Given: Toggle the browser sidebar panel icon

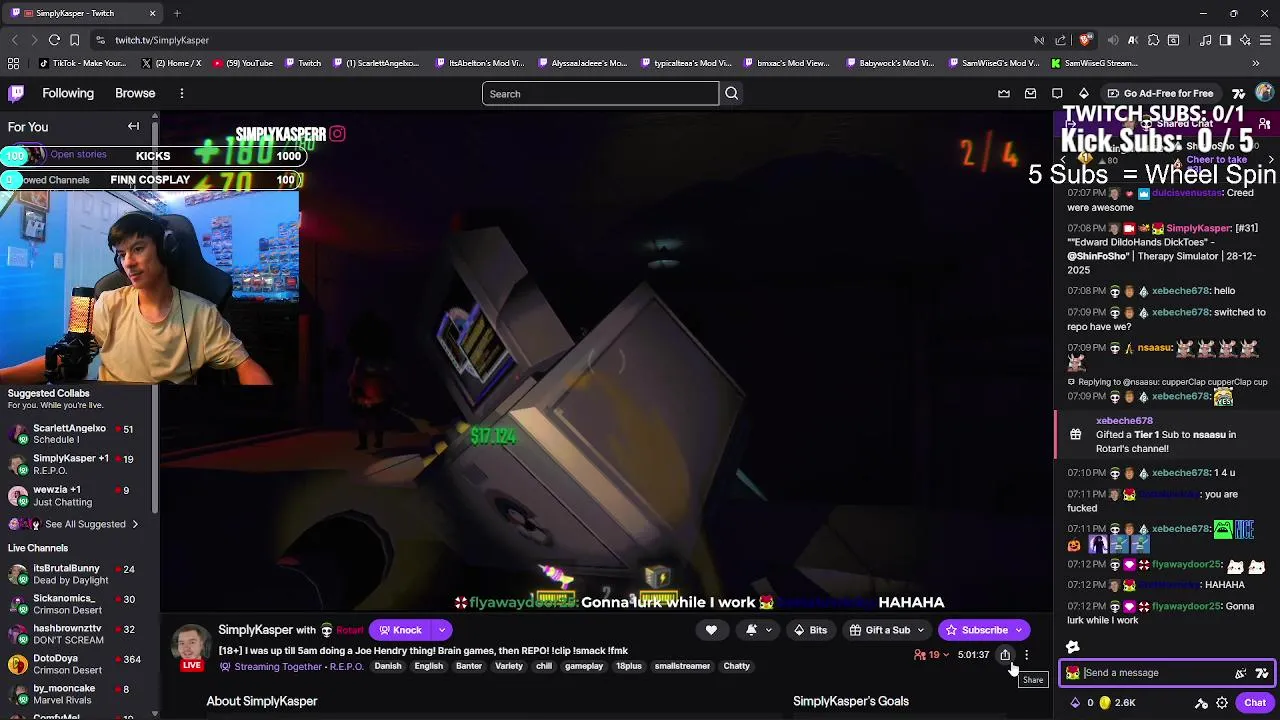Looking at the screenshot, I should point(1225,40).
